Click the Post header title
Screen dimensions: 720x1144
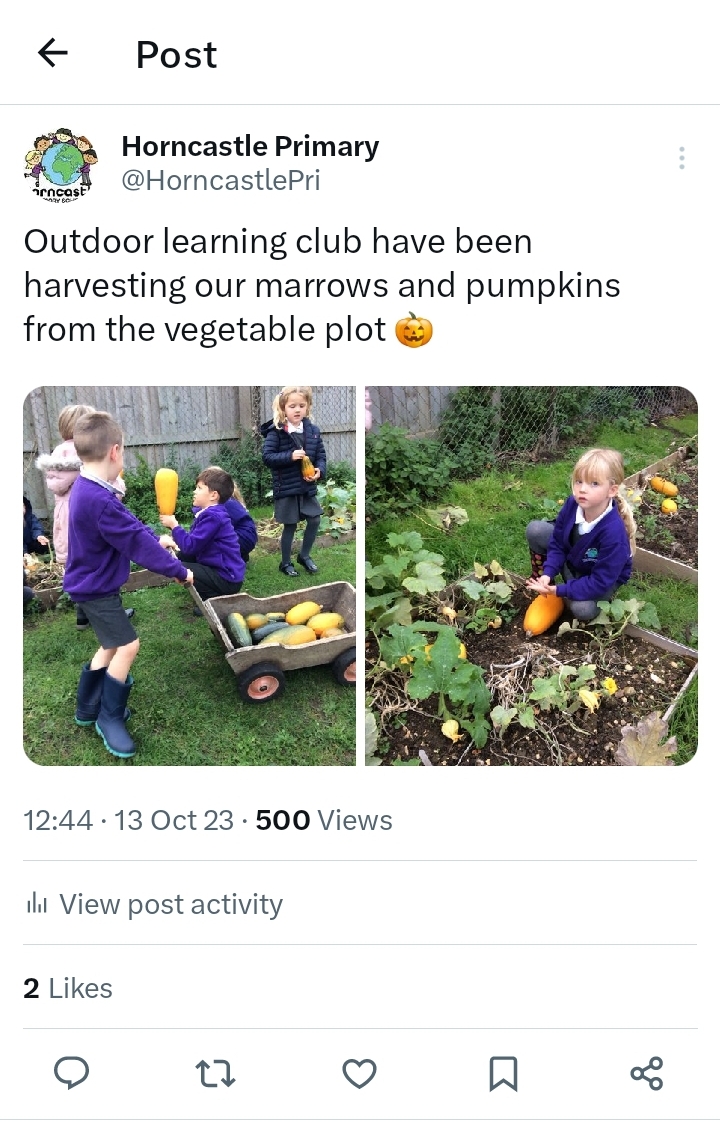177,55
